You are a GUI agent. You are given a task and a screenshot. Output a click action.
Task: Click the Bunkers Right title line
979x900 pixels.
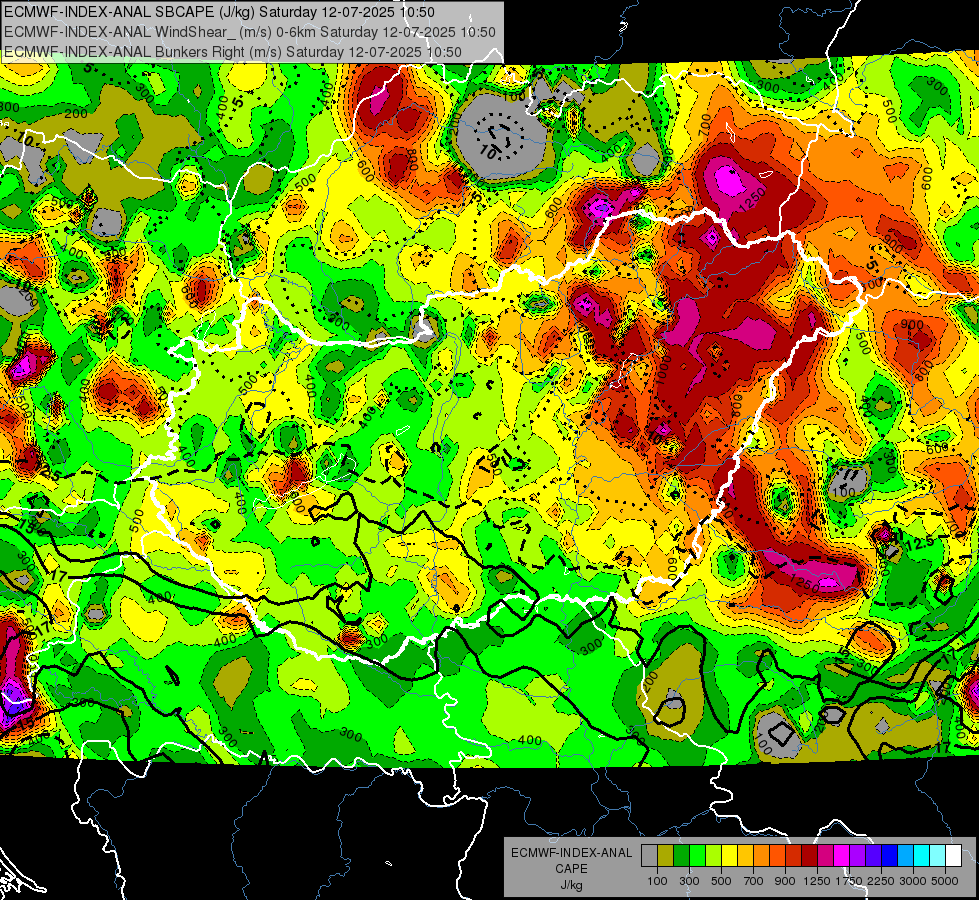(x=233, y=52)
